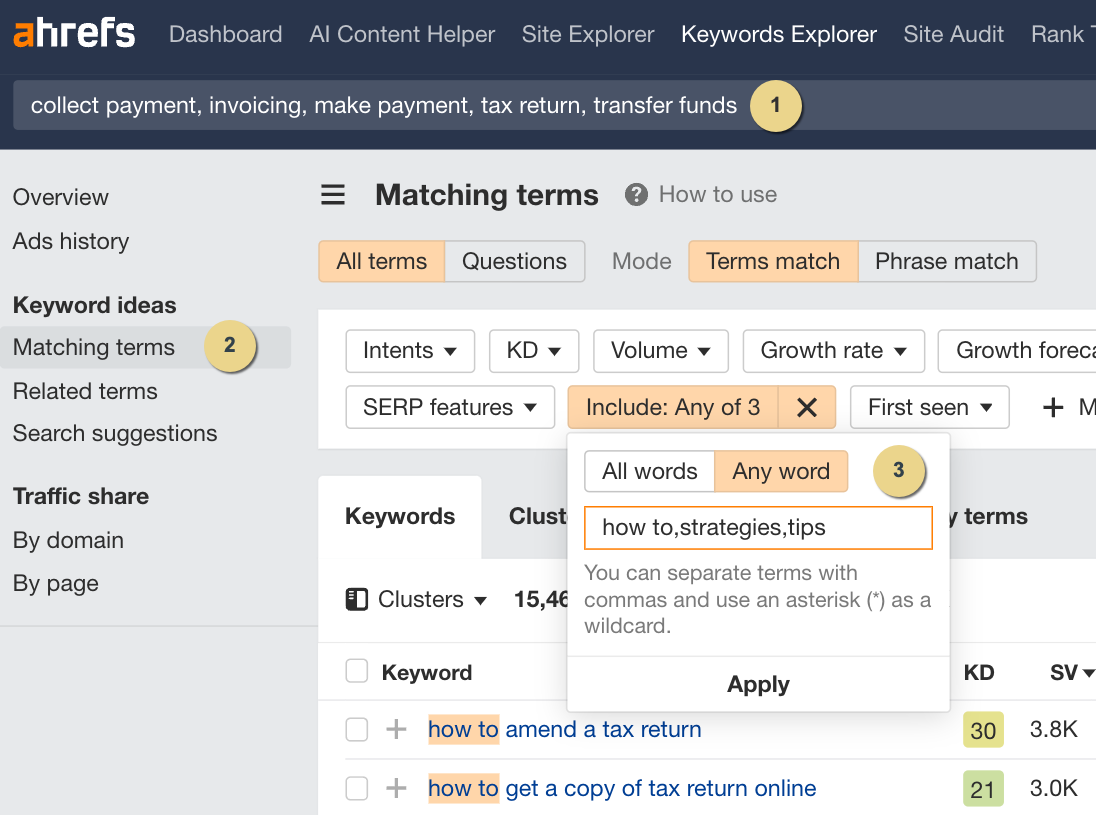Click the Clusters book icon

coord(356,599)
